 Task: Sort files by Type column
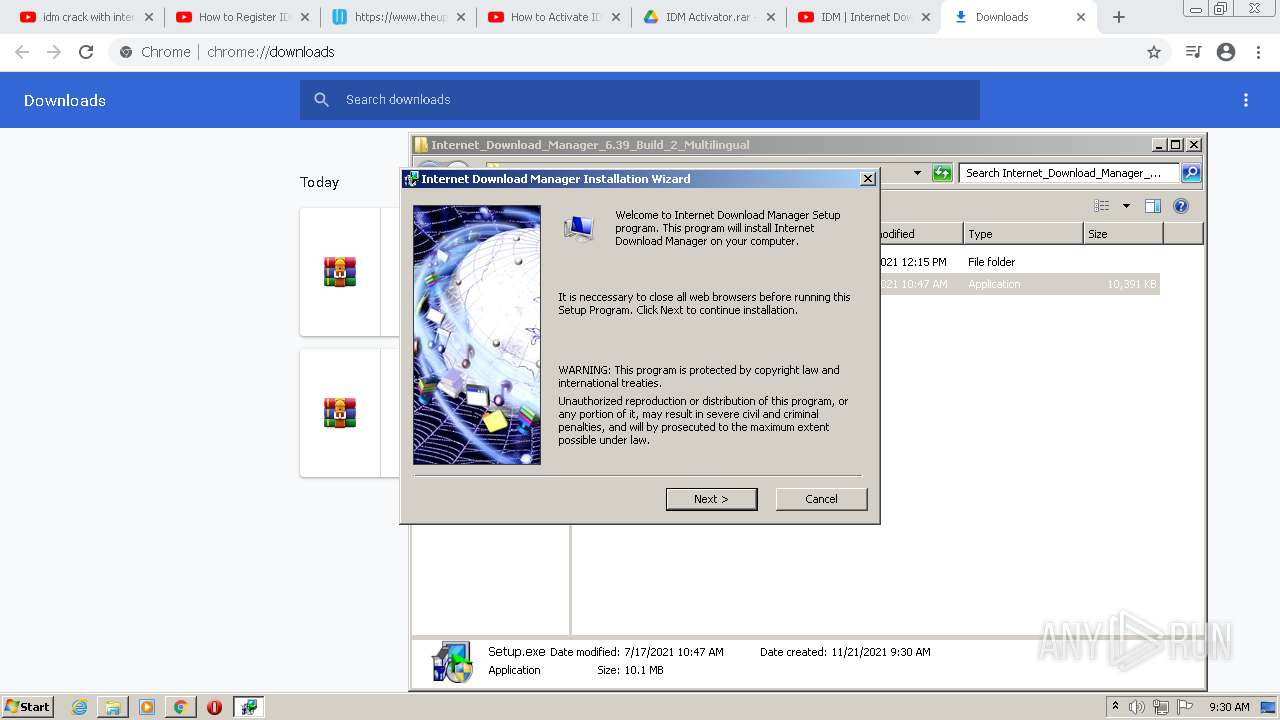1023,234
